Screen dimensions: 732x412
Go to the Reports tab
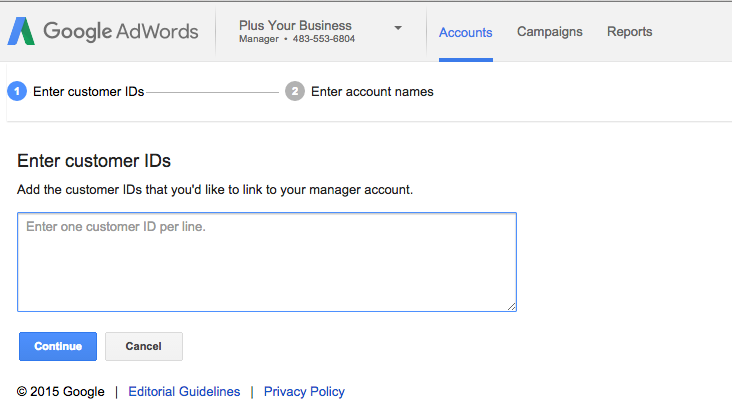coord(629,32)
